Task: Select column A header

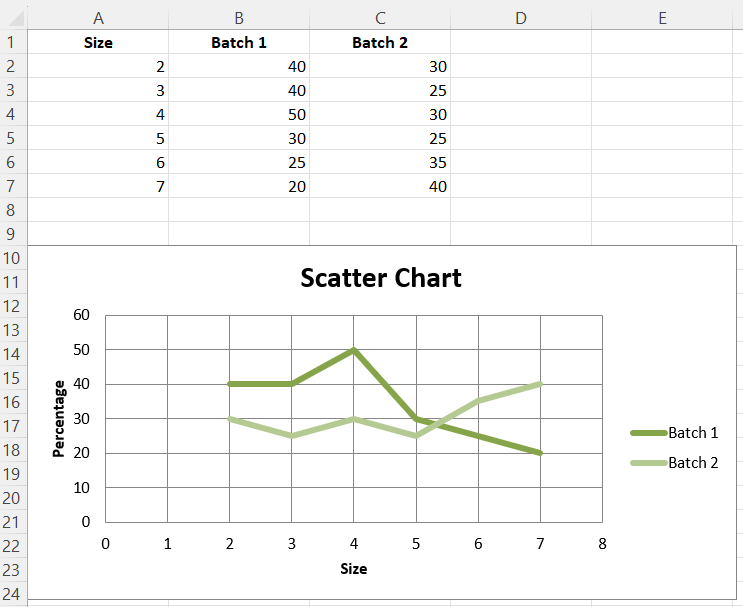Action: [x=98, y=18]
